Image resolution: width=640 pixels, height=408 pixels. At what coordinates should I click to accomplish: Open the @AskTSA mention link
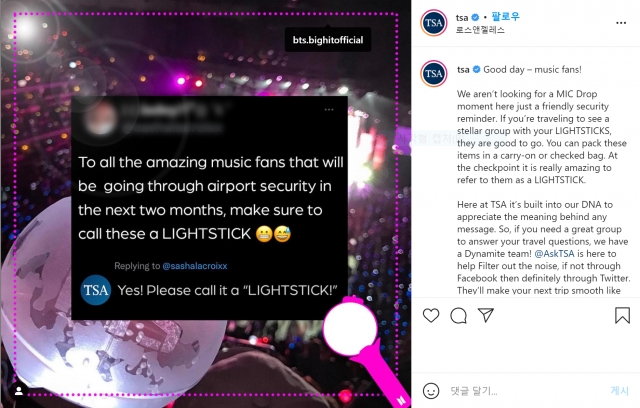[554, 253]
